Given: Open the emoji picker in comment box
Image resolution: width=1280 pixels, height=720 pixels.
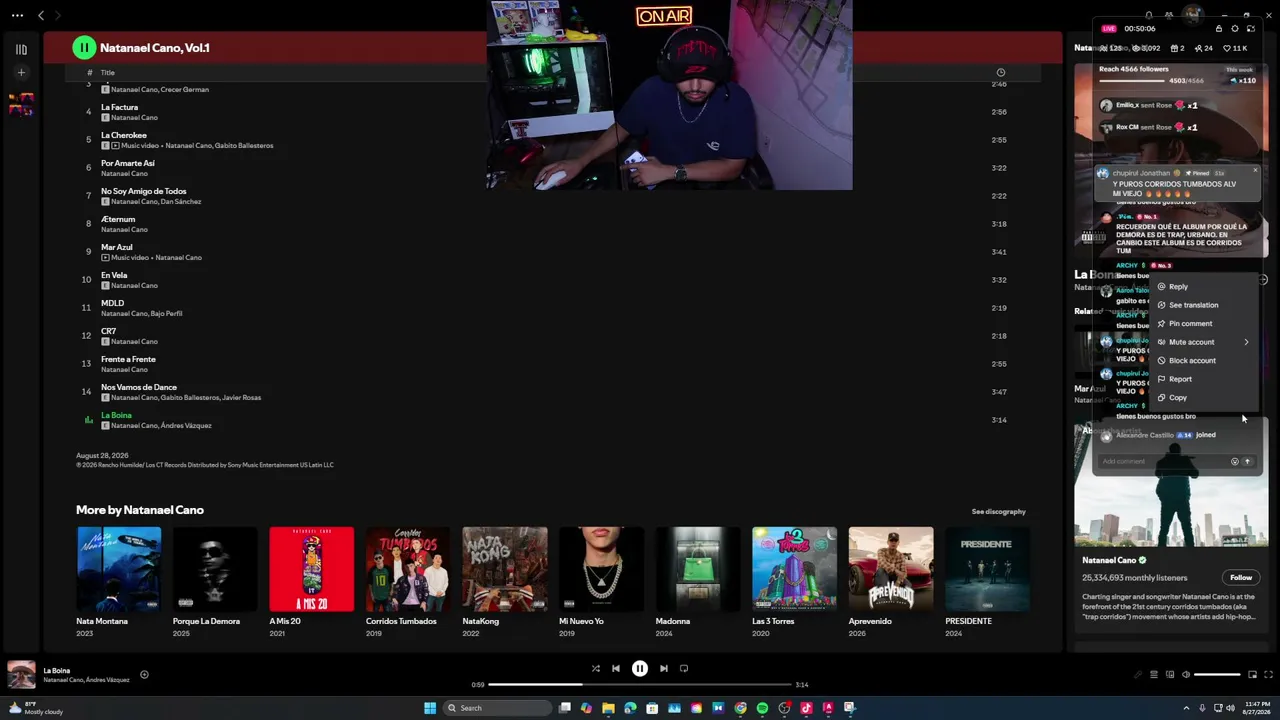Looking at the screenshot, I should pyautogui.click(x=1234, y=462).
